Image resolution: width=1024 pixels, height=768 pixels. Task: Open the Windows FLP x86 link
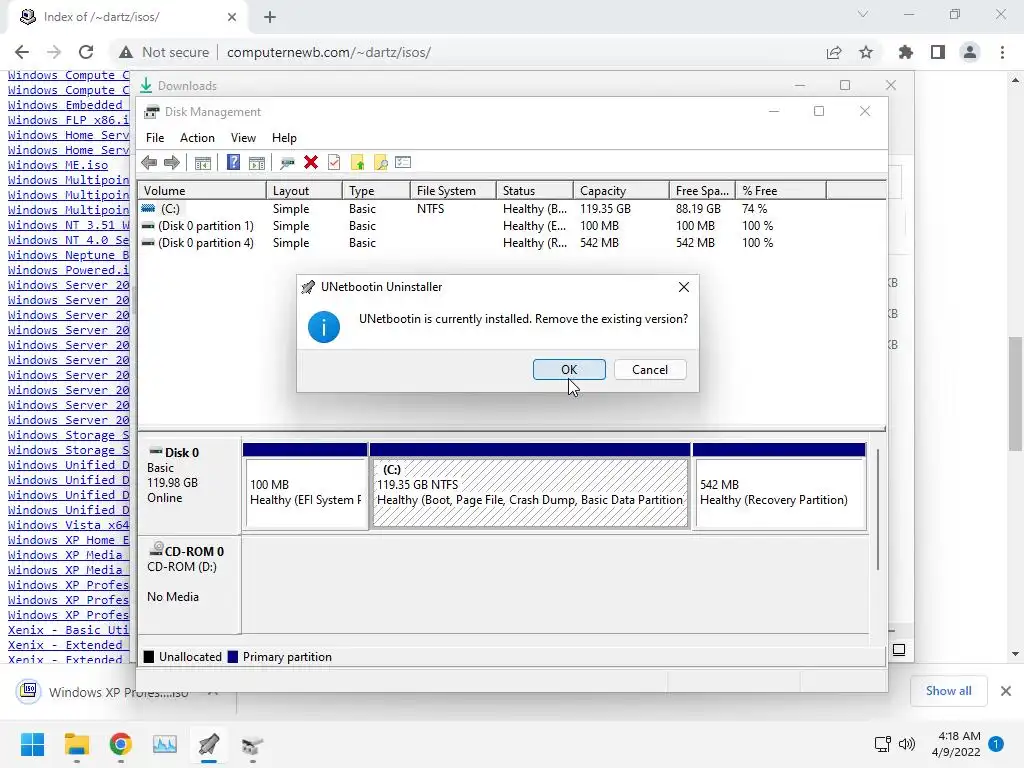click(x=69, y=120)
